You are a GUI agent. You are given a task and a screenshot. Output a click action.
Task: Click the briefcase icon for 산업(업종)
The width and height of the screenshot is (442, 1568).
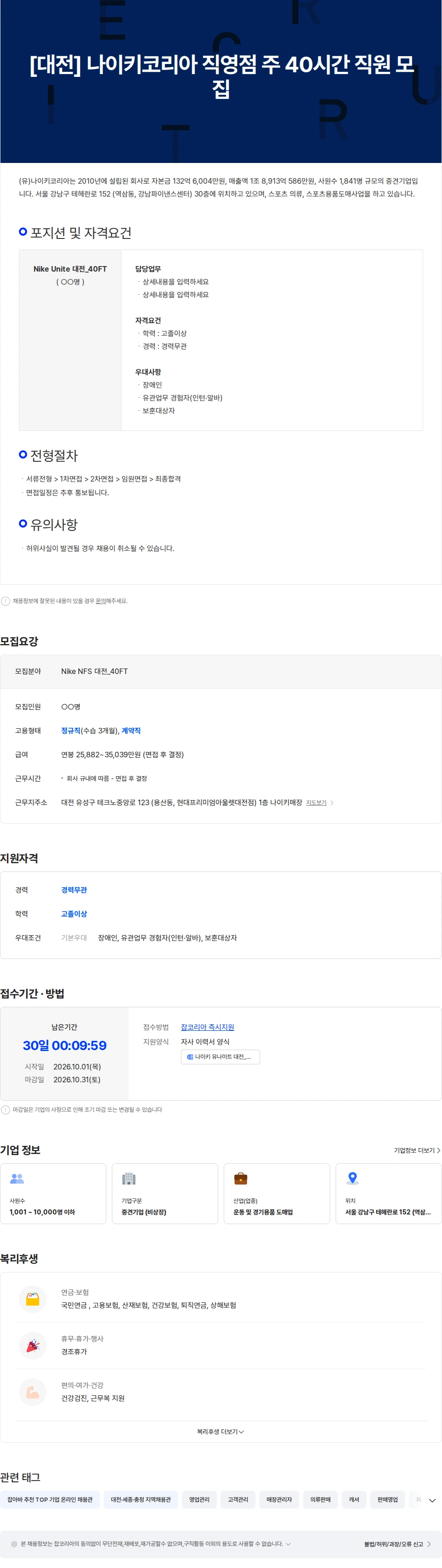(240, 1179)
